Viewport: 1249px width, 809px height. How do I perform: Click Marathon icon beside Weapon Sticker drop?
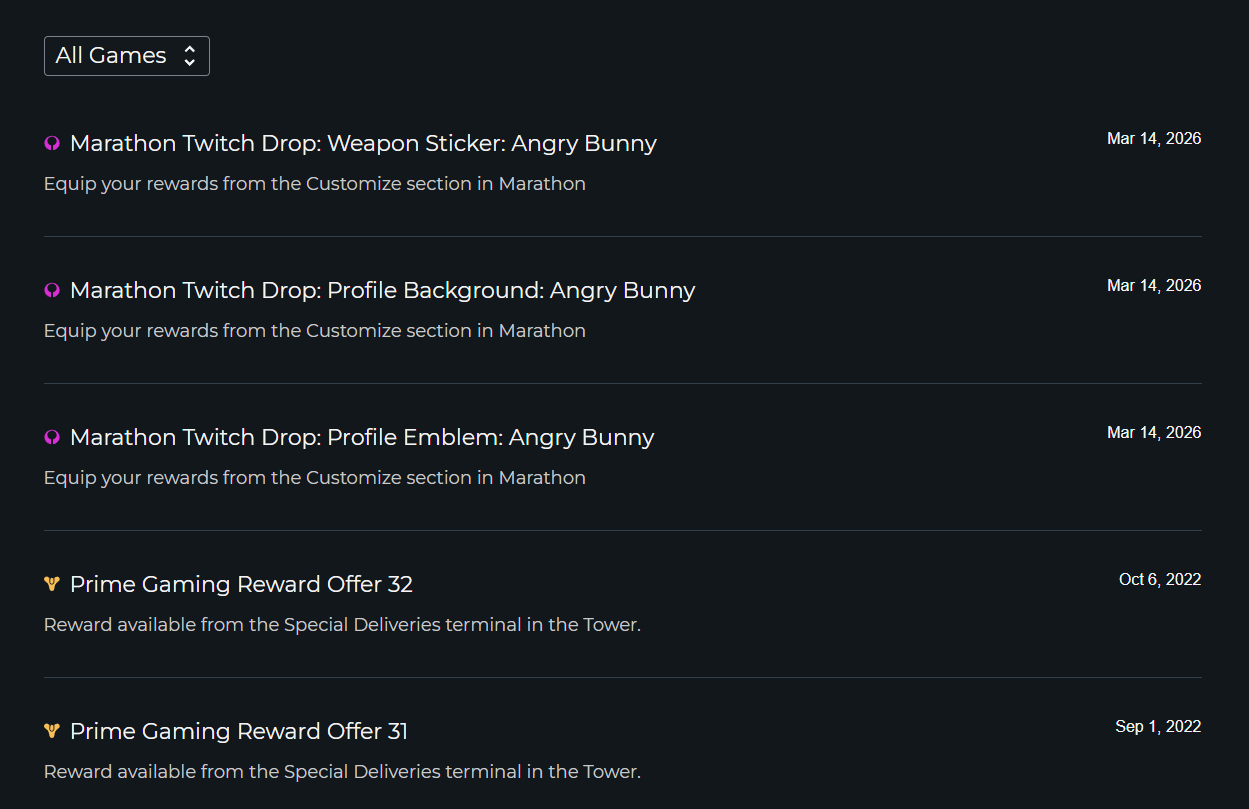coord(52,144)
